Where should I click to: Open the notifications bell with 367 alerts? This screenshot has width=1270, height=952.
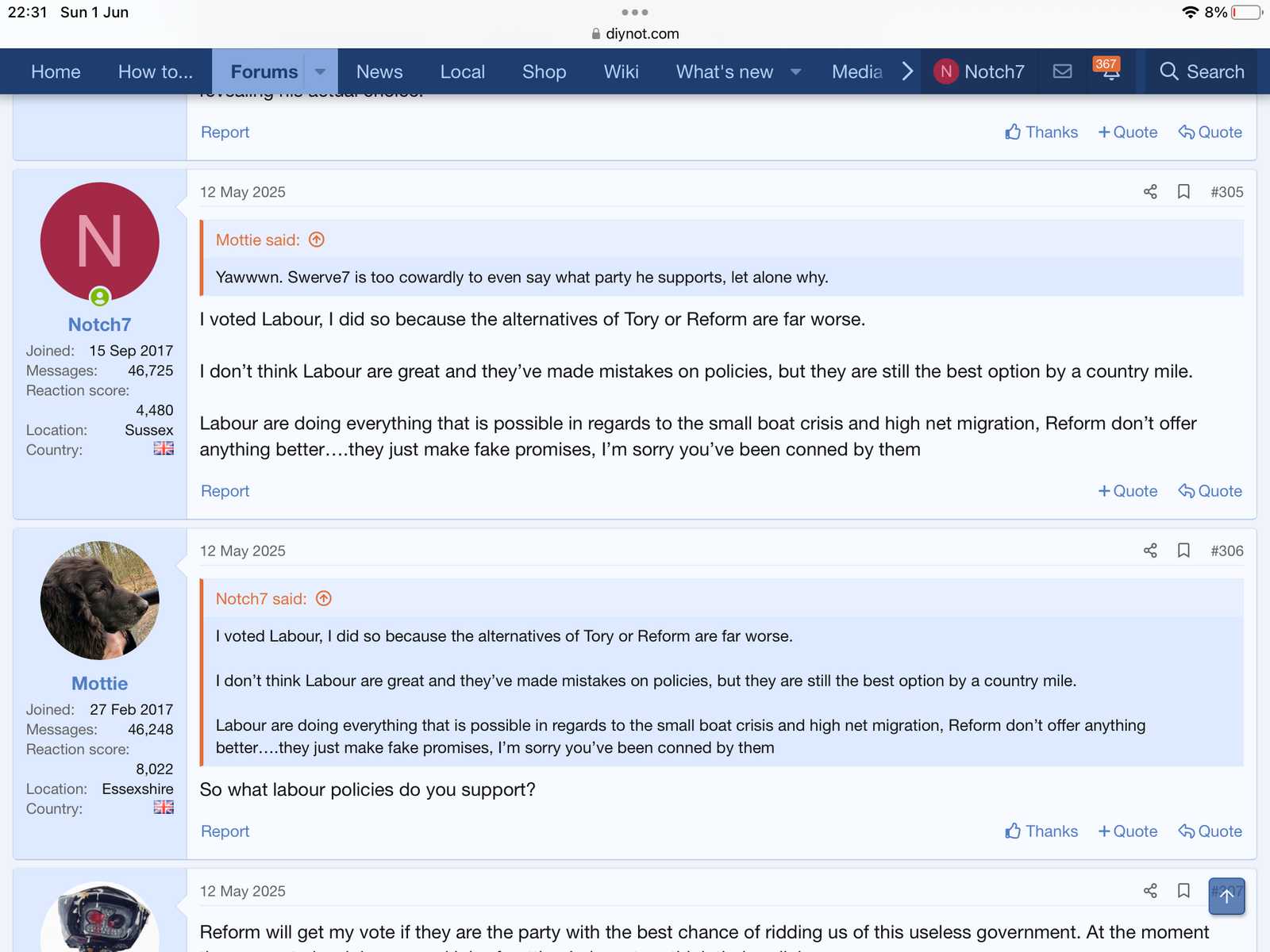[1110, 71]
